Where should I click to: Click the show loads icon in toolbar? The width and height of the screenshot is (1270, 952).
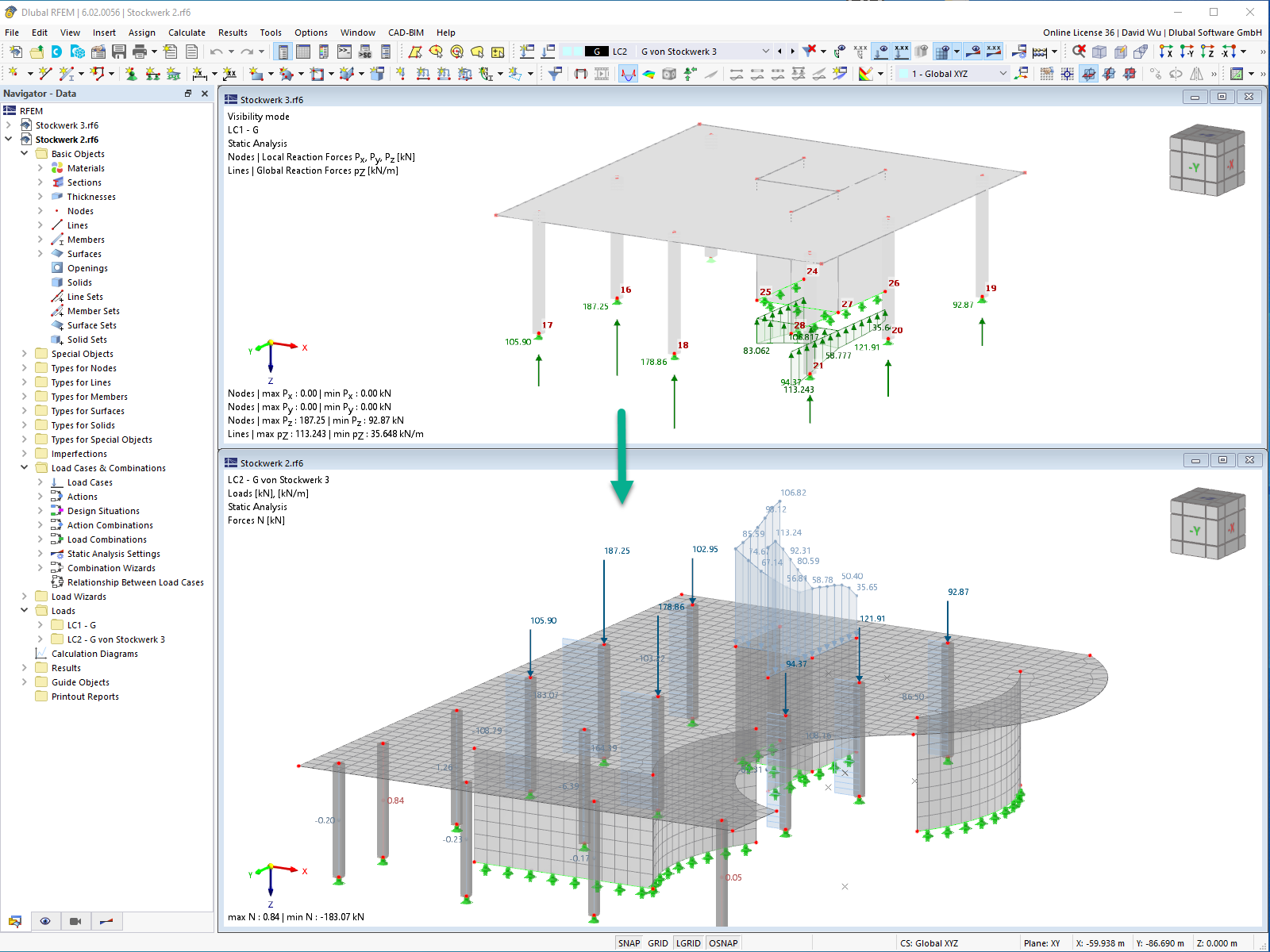pyautogui.click(x=881, y=52)
